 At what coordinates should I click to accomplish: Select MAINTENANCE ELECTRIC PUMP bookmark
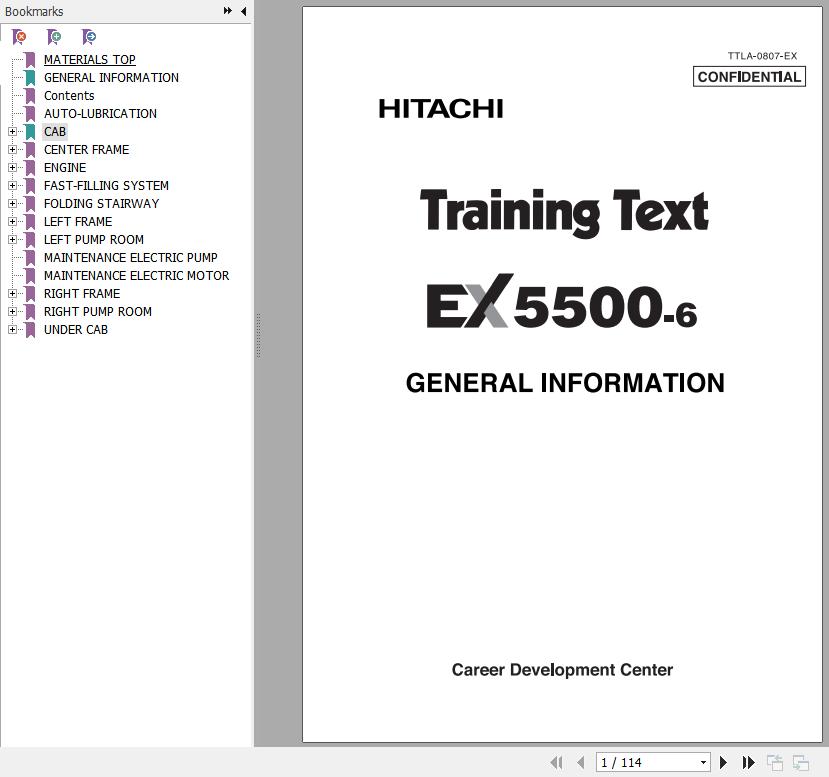[131, 257]
